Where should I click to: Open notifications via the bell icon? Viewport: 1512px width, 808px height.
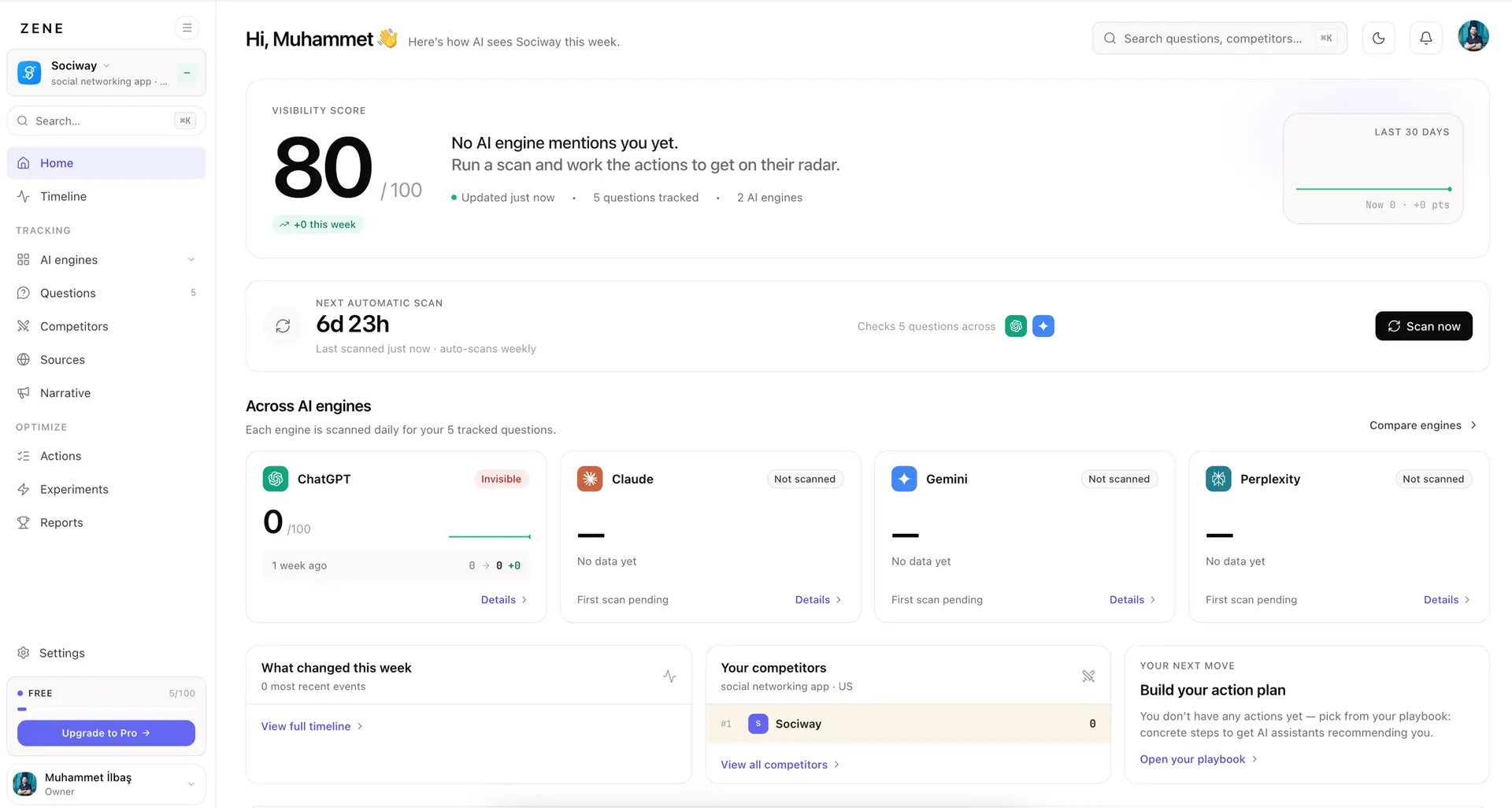(1425, 38)
